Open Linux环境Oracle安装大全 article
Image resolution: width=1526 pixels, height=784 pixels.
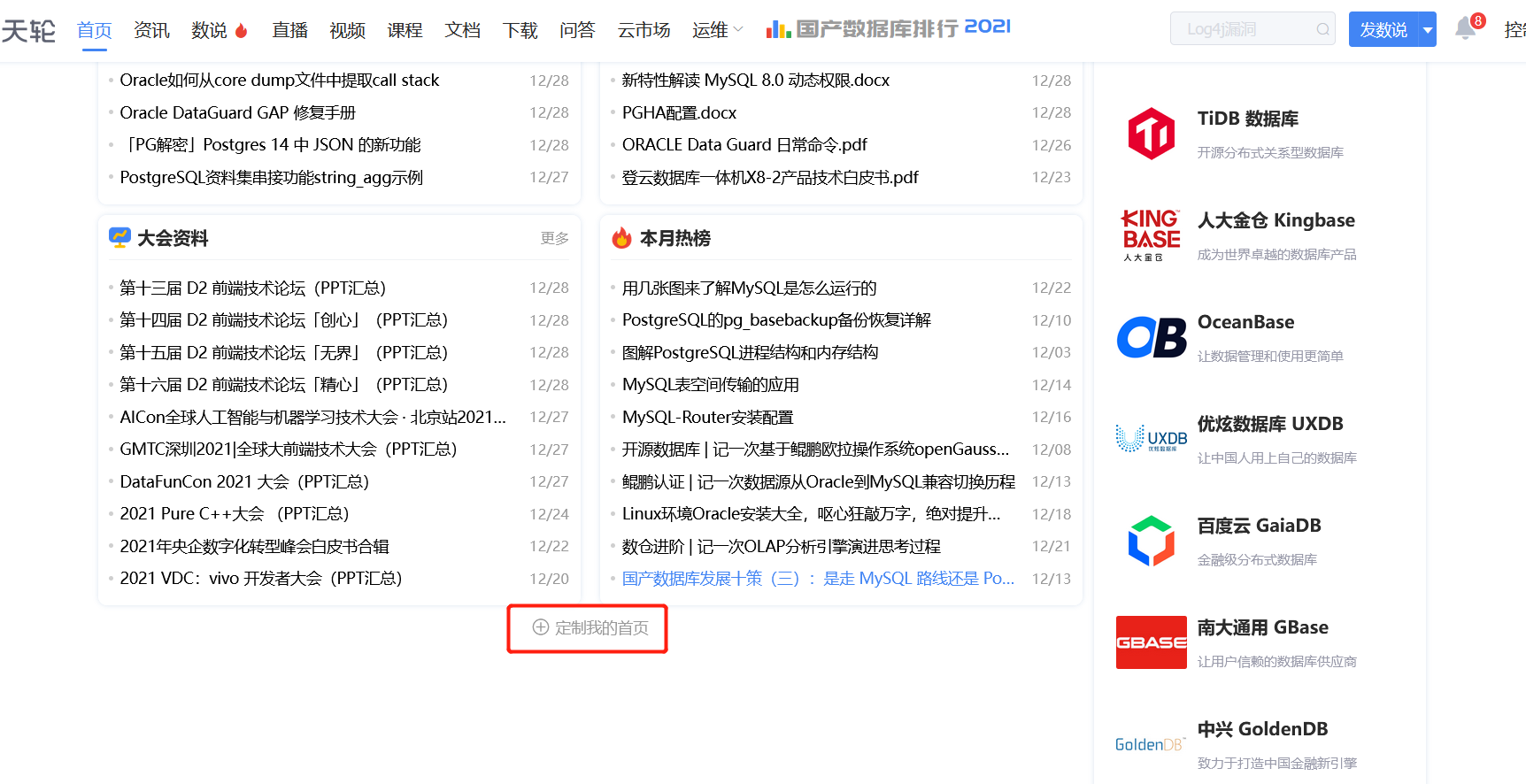click(811, 513)
